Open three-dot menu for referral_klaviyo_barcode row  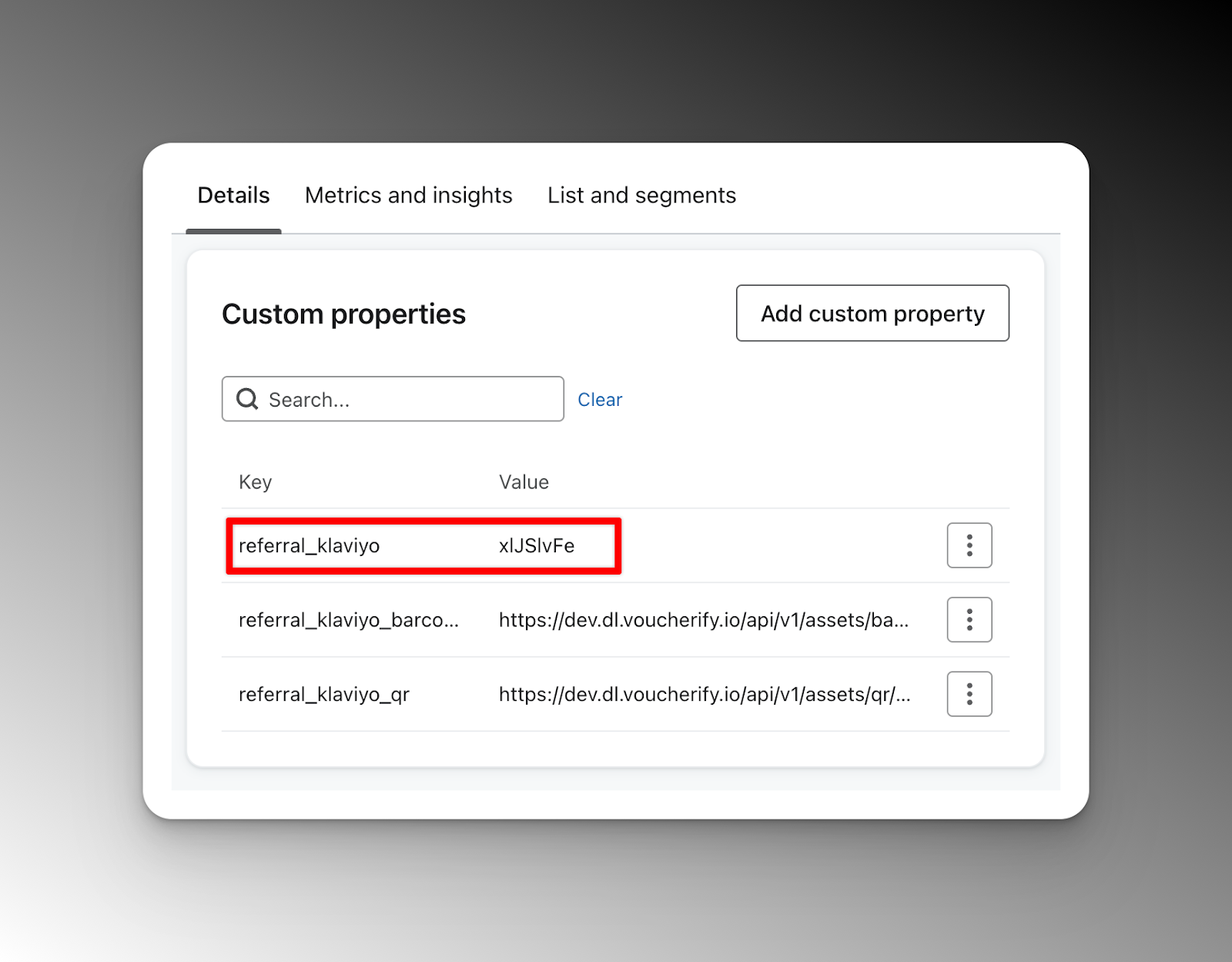[969, 619]
